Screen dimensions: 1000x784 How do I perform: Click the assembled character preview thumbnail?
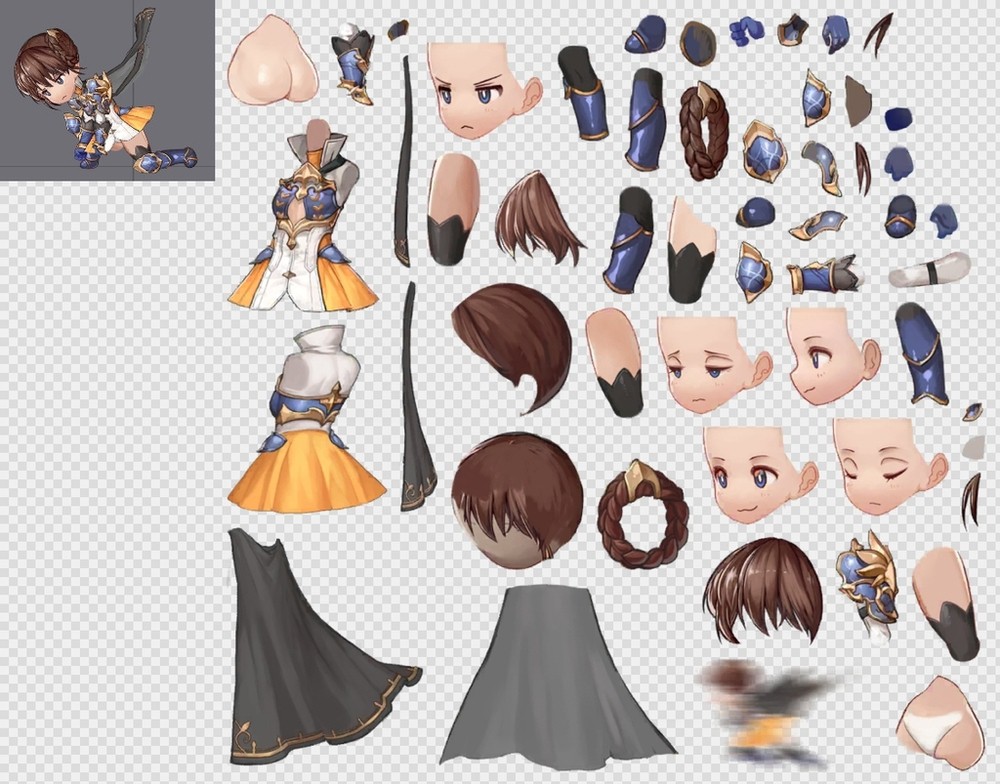click(107, 90)
